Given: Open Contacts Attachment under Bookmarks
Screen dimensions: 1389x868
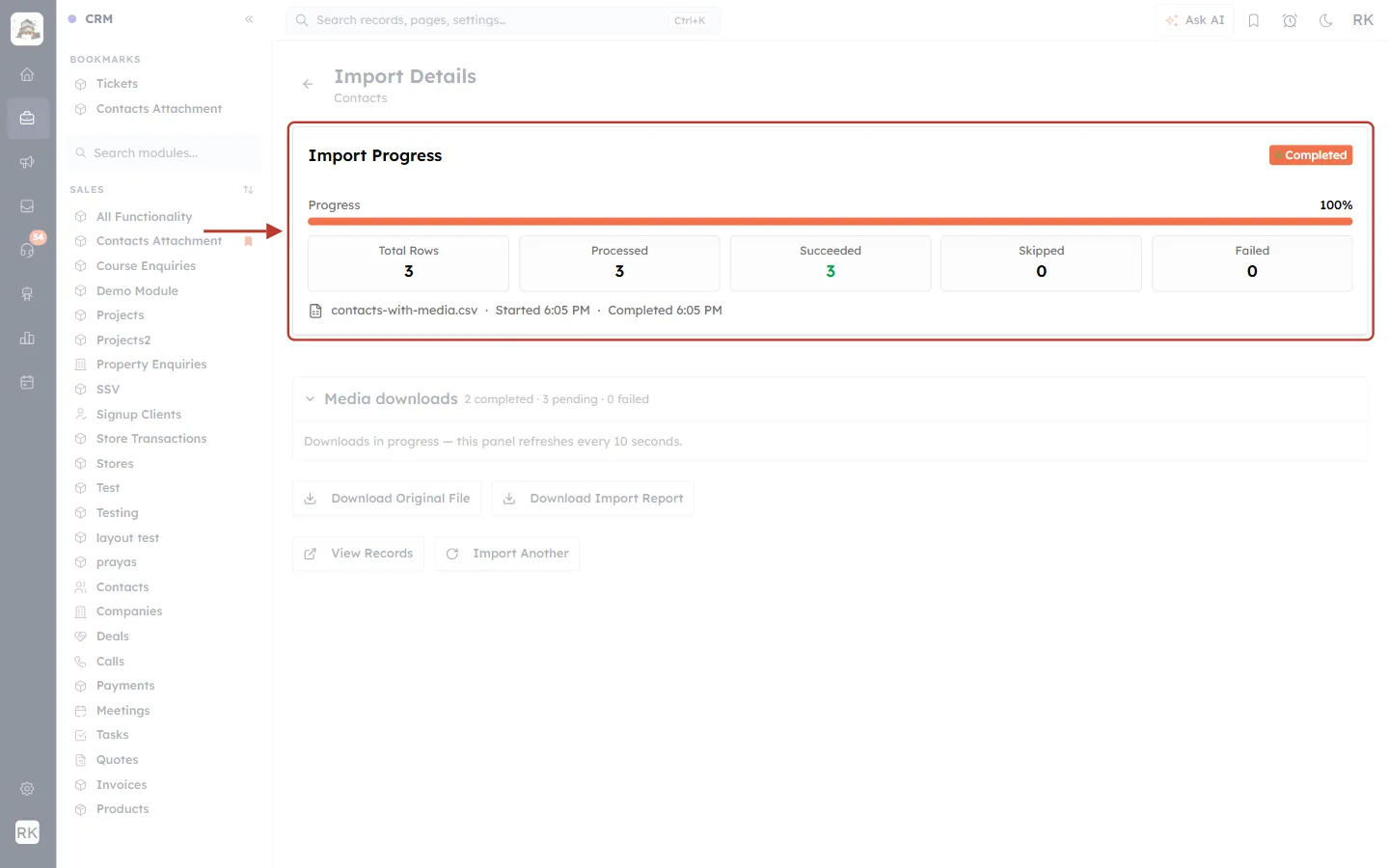Looking at the screenshot, I should click(x=159, y=109).
